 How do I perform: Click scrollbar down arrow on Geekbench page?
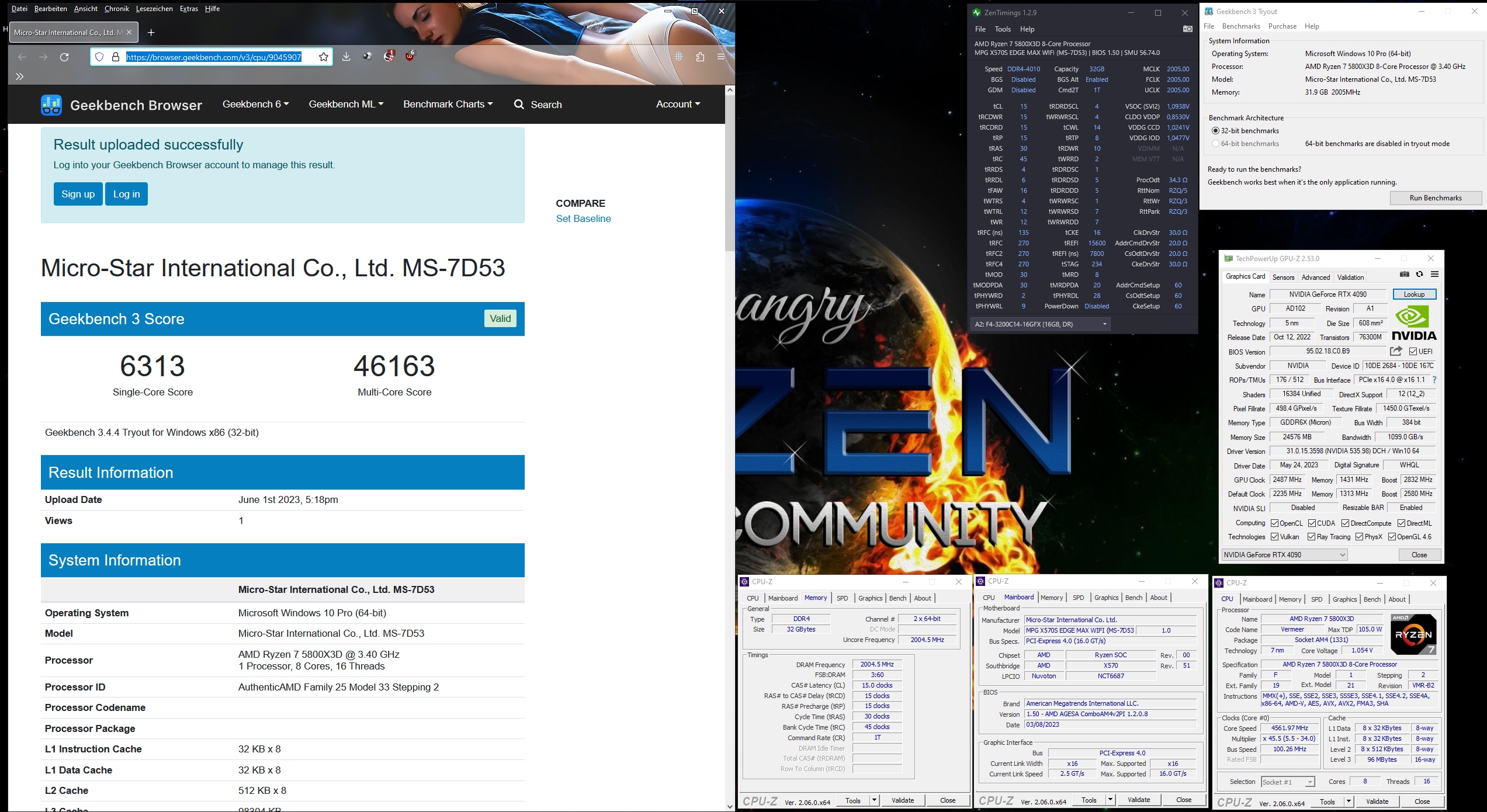coord(730,806)
